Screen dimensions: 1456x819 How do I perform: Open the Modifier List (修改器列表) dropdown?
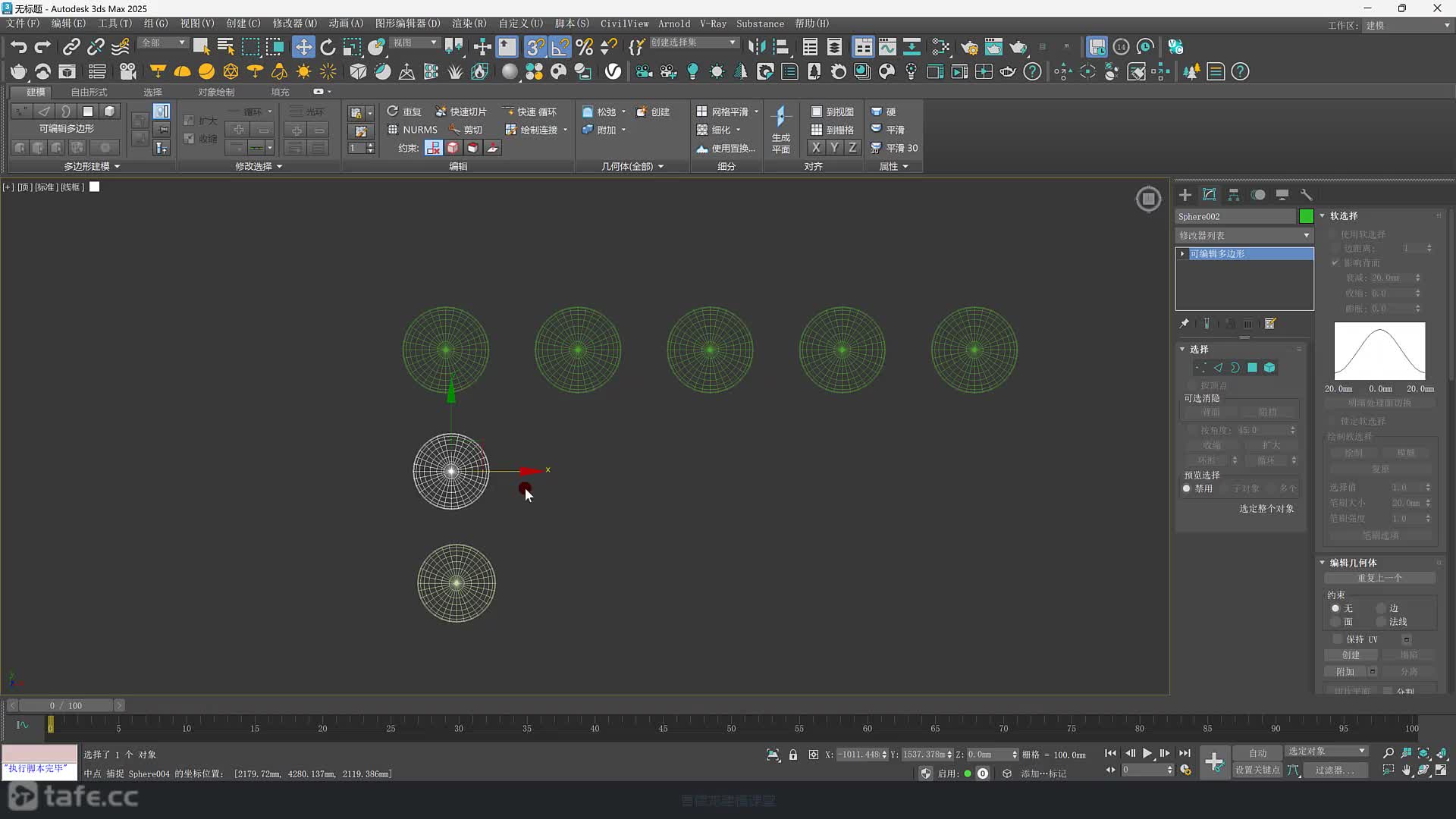pyautogui.click(x=1244, y=235)
